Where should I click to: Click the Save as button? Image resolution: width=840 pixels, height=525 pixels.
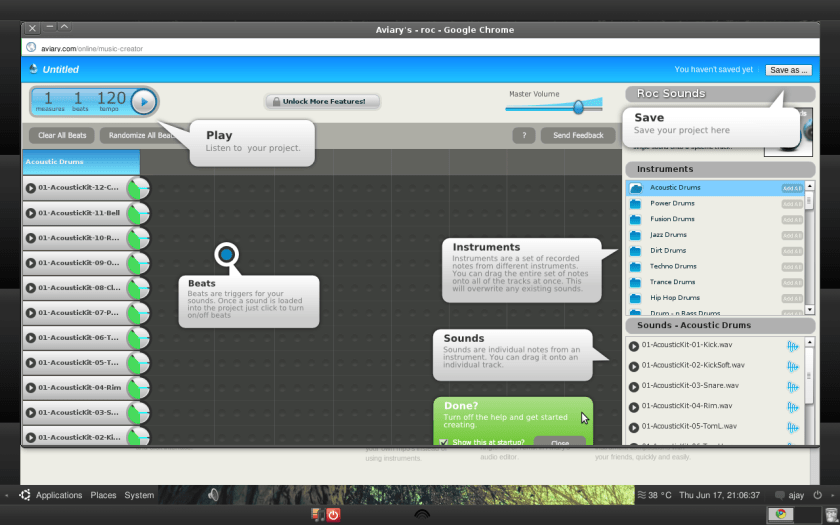788,70
